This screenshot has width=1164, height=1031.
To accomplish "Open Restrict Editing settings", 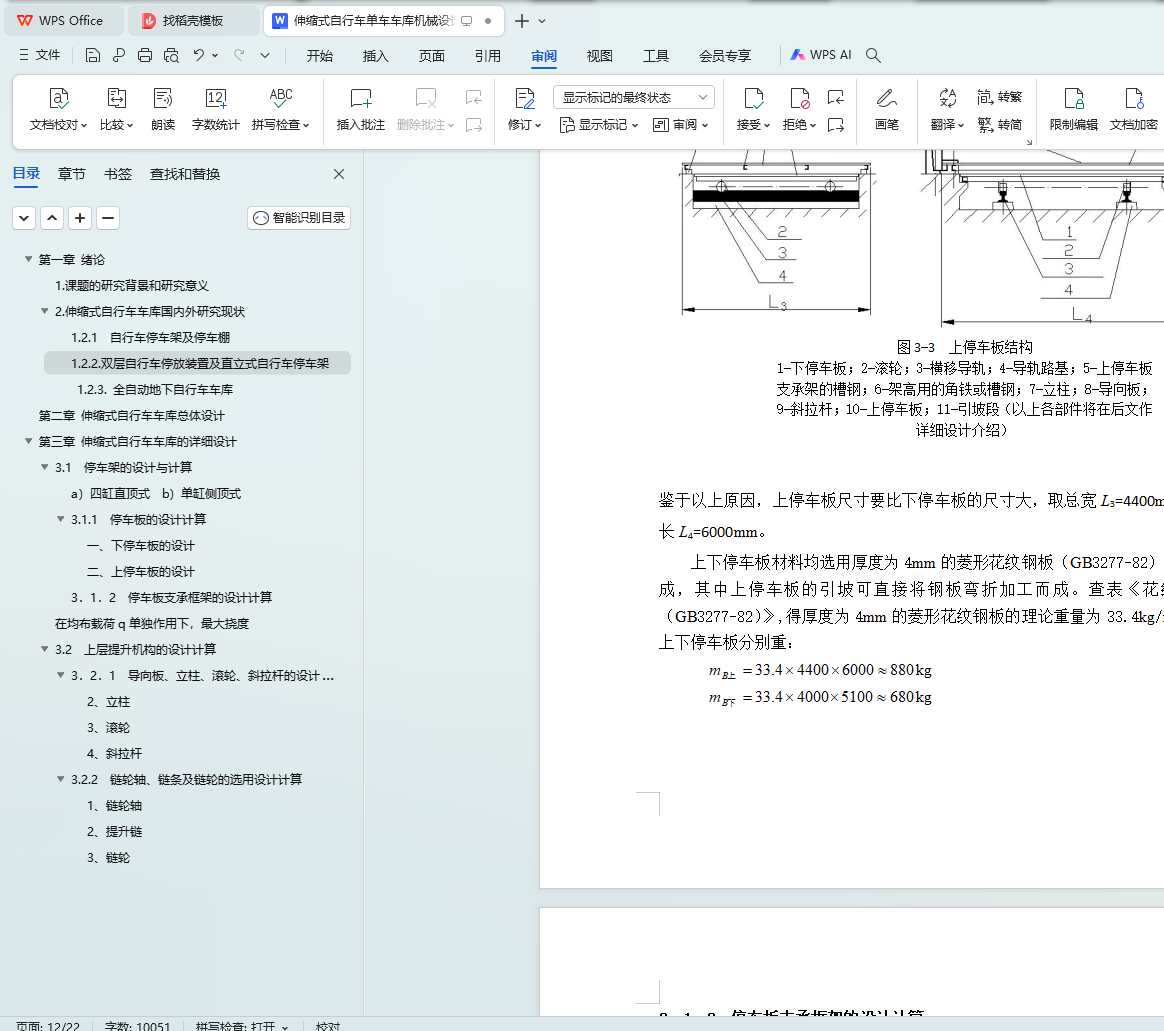I will tap(1073, 109).
